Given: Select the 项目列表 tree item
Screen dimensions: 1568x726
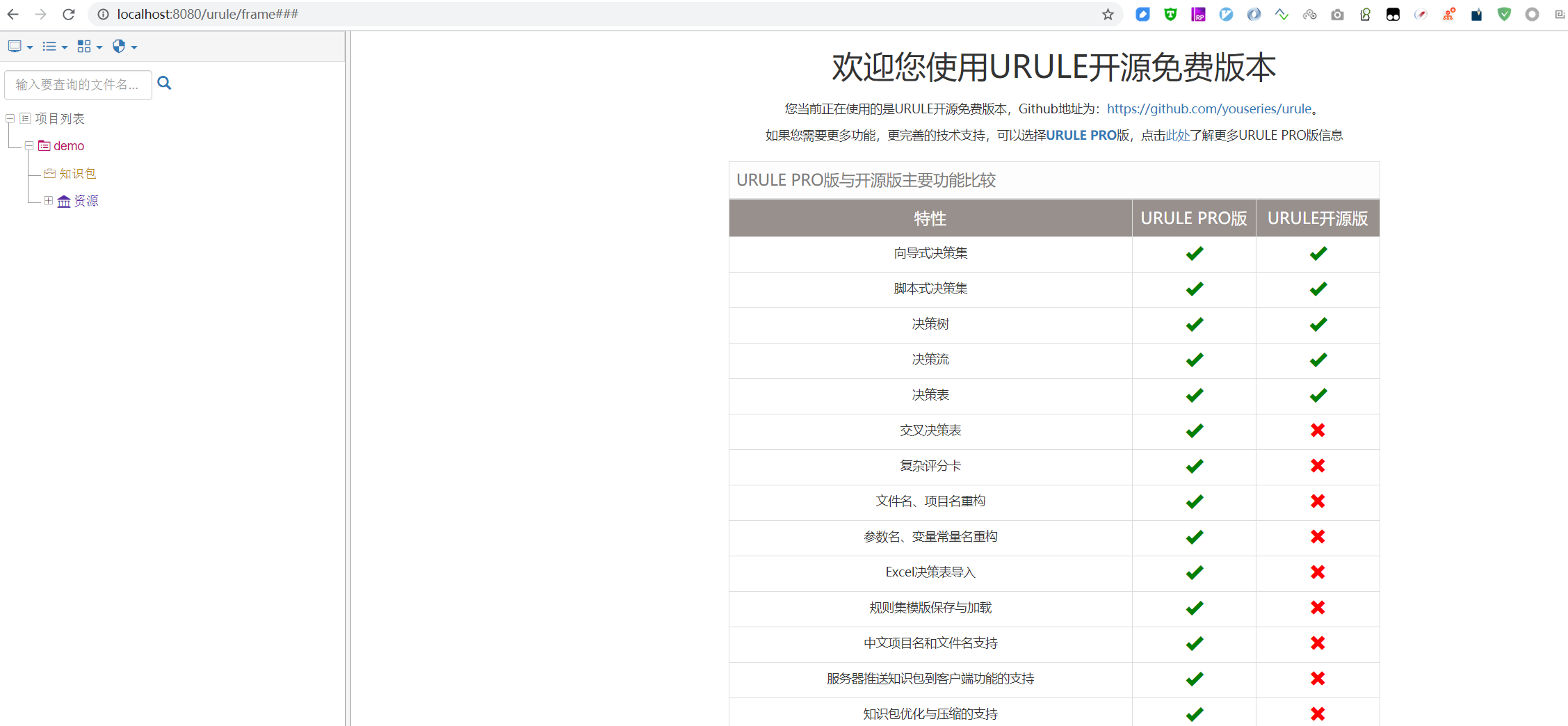Looking at the screenshot, I should (x=60, y=119).
